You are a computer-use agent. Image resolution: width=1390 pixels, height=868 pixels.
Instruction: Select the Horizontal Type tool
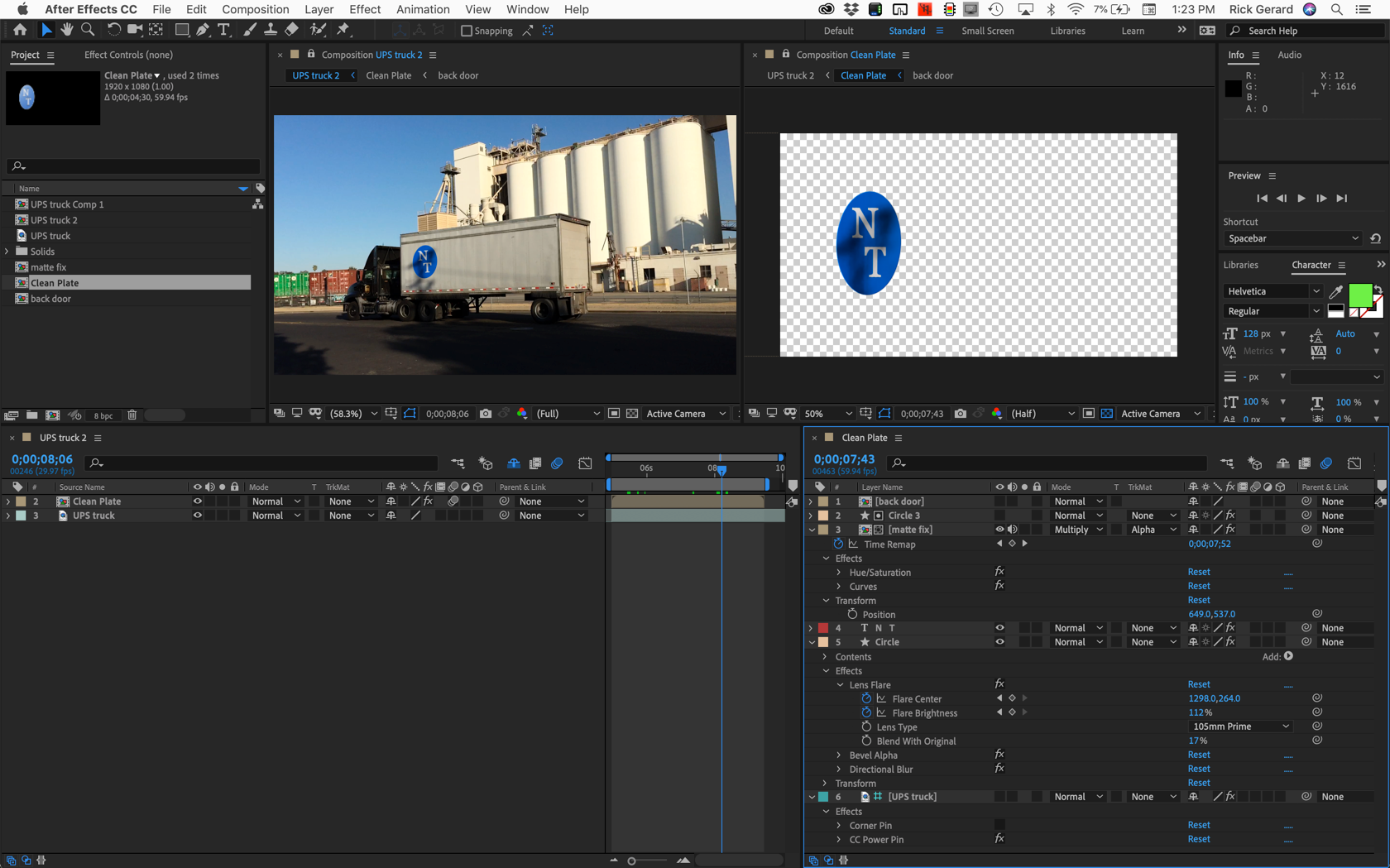(x=223, y=30)
